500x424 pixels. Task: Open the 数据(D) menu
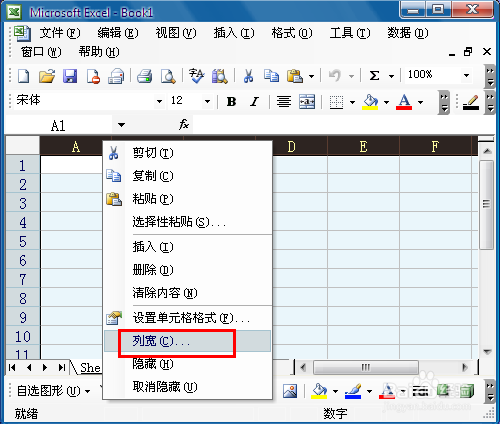408,33
